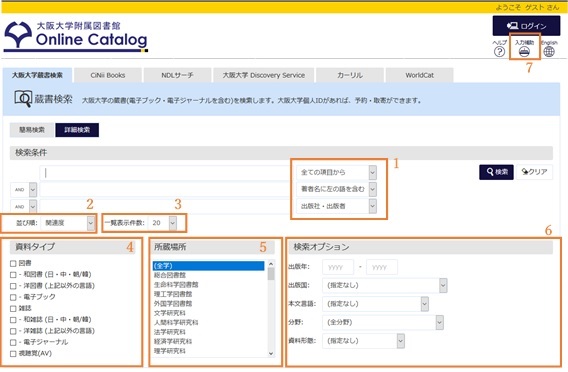Open the 大阪大学 Discovery Service tab
This screenshot has height=372, width=568.
click(263, 75)
